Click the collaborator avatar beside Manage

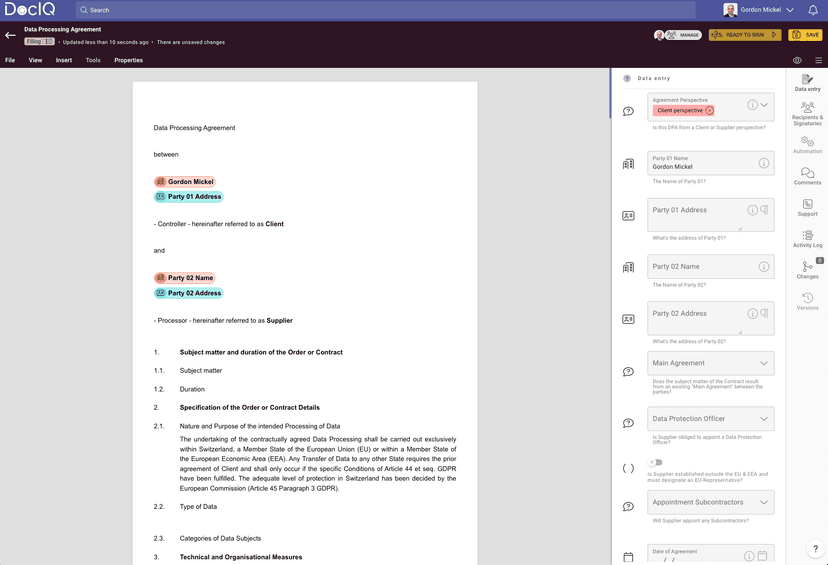(659, 35)
